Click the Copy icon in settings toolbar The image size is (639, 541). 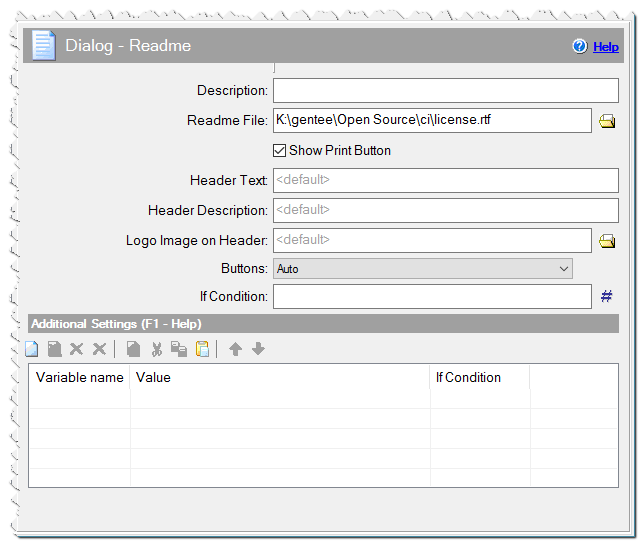click(179, 349)
